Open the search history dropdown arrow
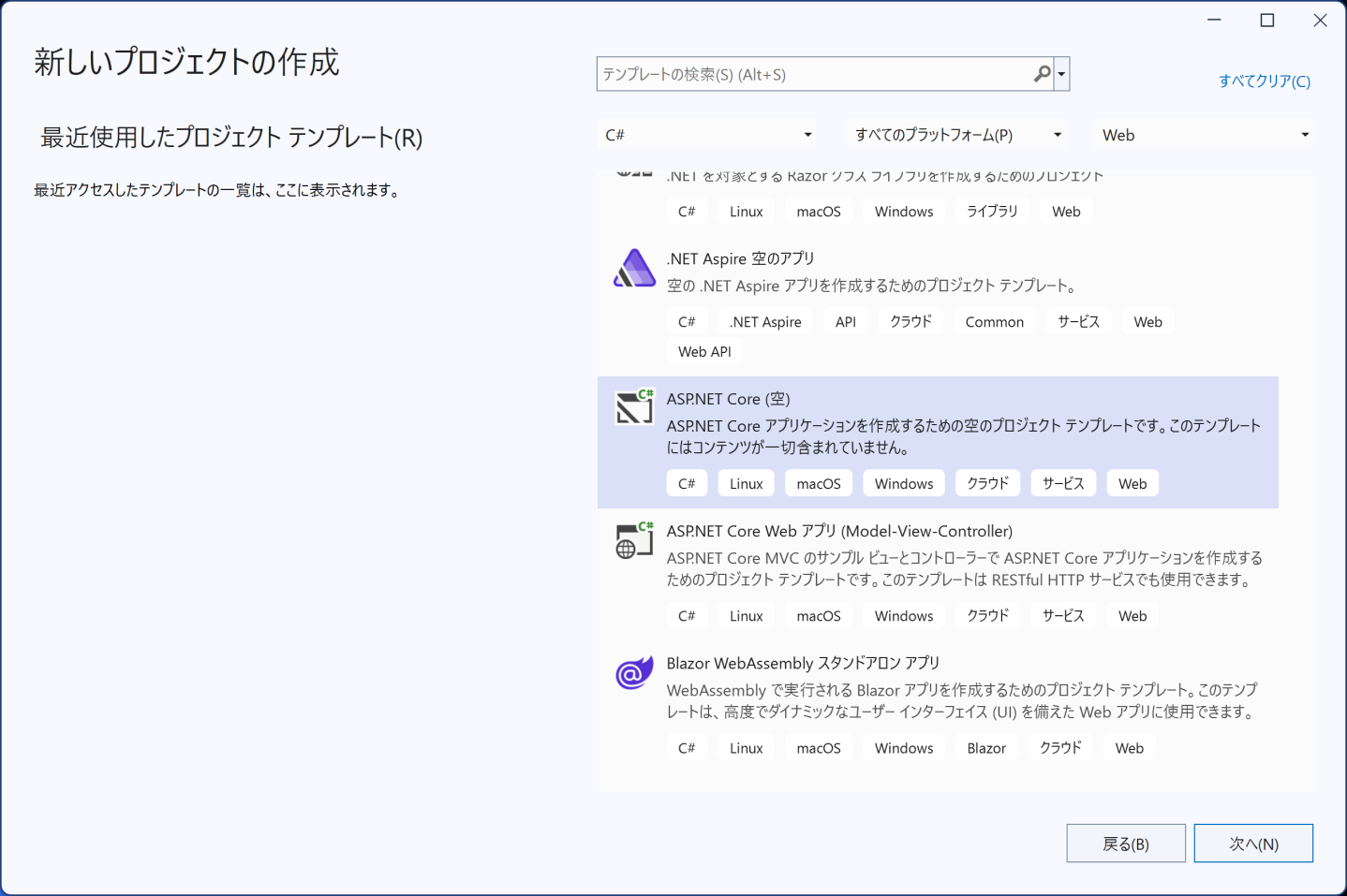This screenshot has height=896, width=1347. pos(1061,74)
